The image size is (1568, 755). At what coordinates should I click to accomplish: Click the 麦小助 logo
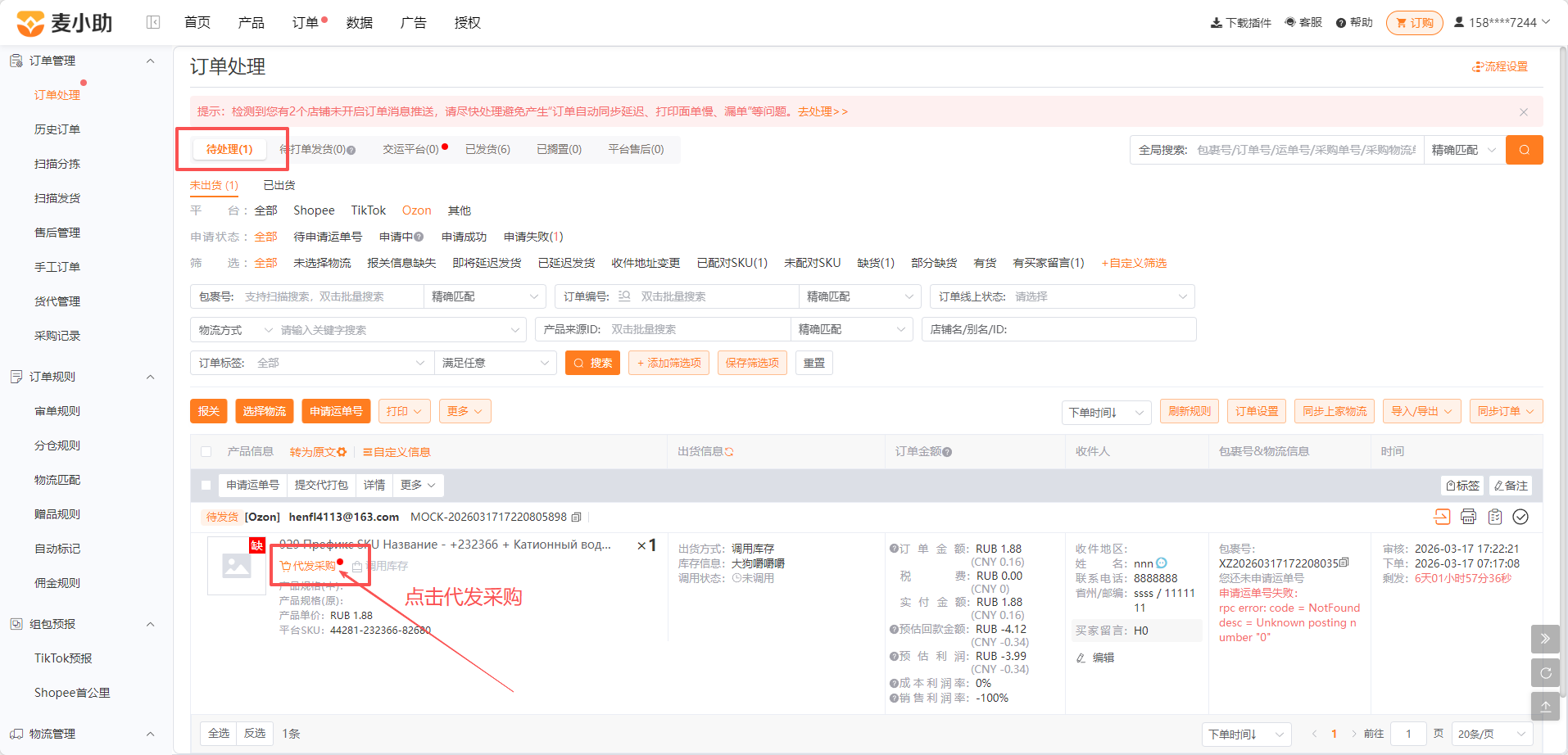[65, 23]
